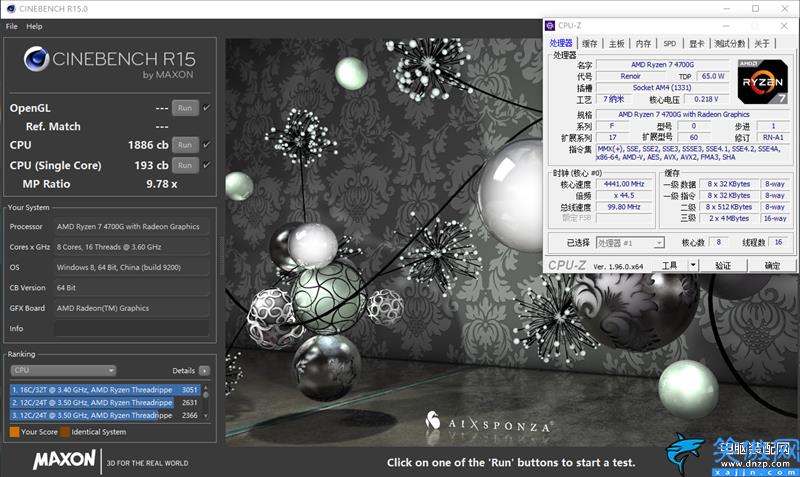Screen dimensions: 800x477
Task: Click the Cores x GHz field value
Action: point(132,247)
